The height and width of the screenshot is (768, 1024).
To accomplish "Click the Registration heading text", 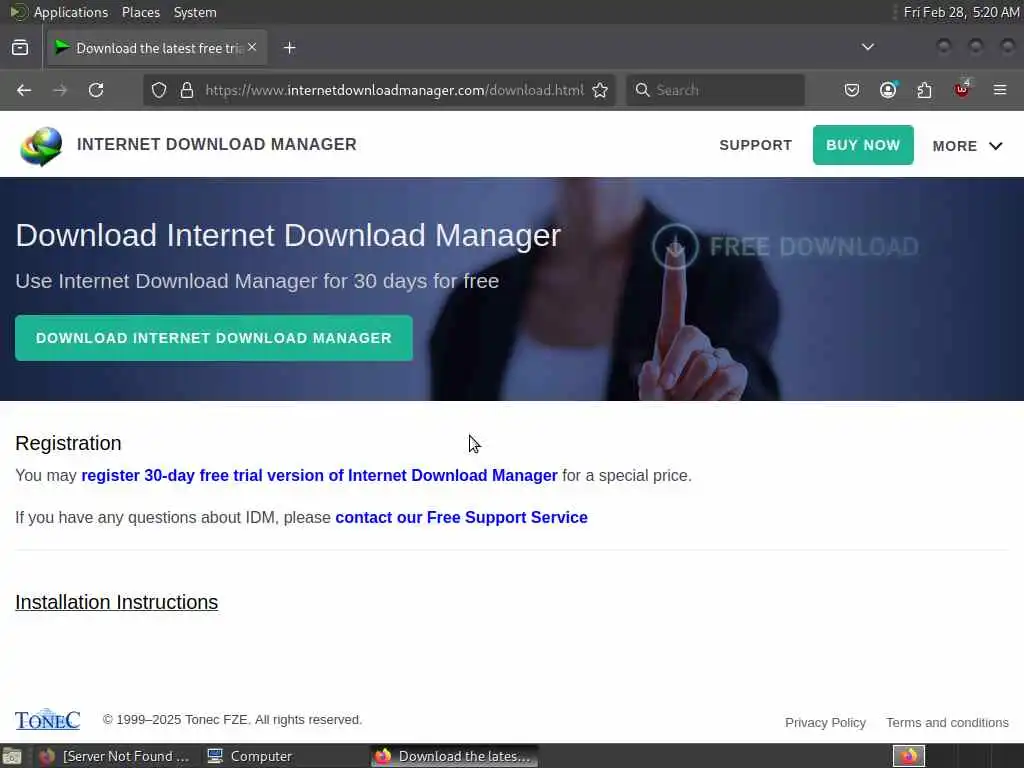I will [x=69, y=443].
